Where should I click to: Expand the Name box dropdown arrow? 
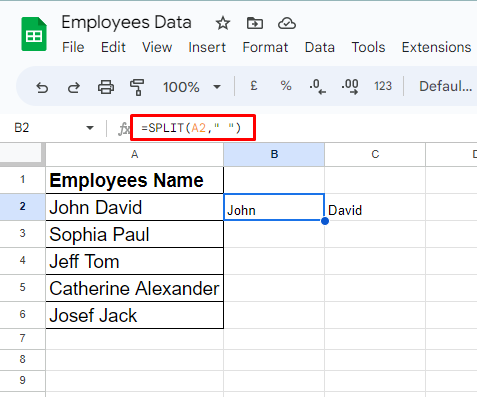tap(90, 128)
